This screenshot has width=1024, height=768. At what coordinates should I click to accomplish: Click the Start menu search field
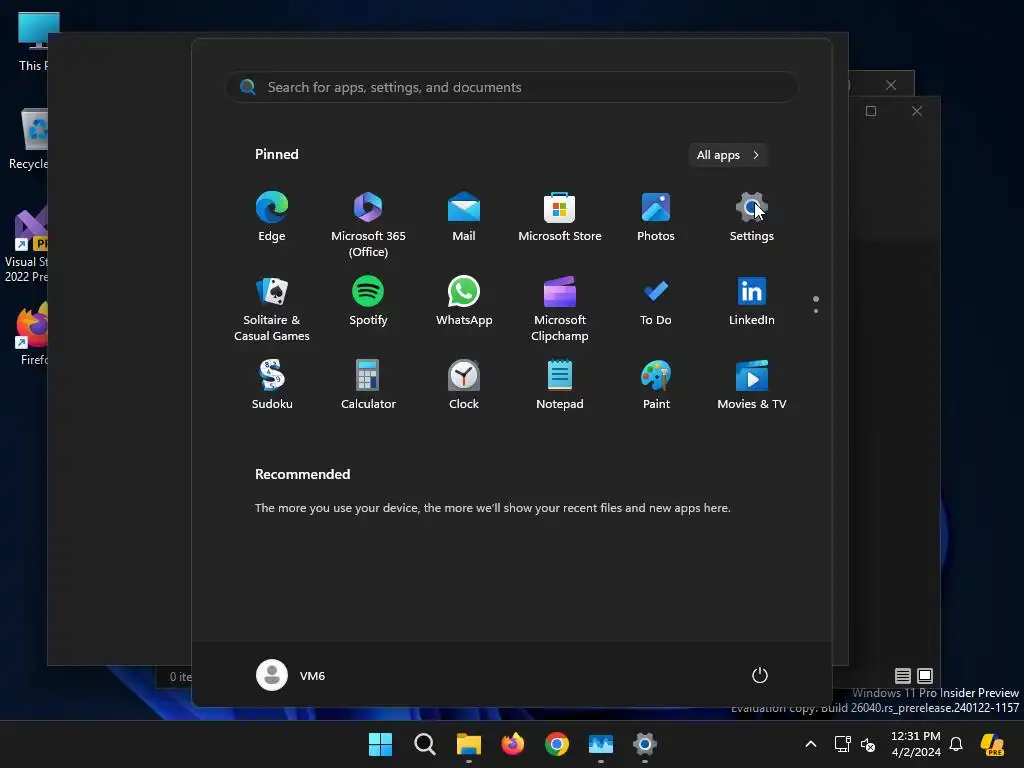click(x=511, y=87)
